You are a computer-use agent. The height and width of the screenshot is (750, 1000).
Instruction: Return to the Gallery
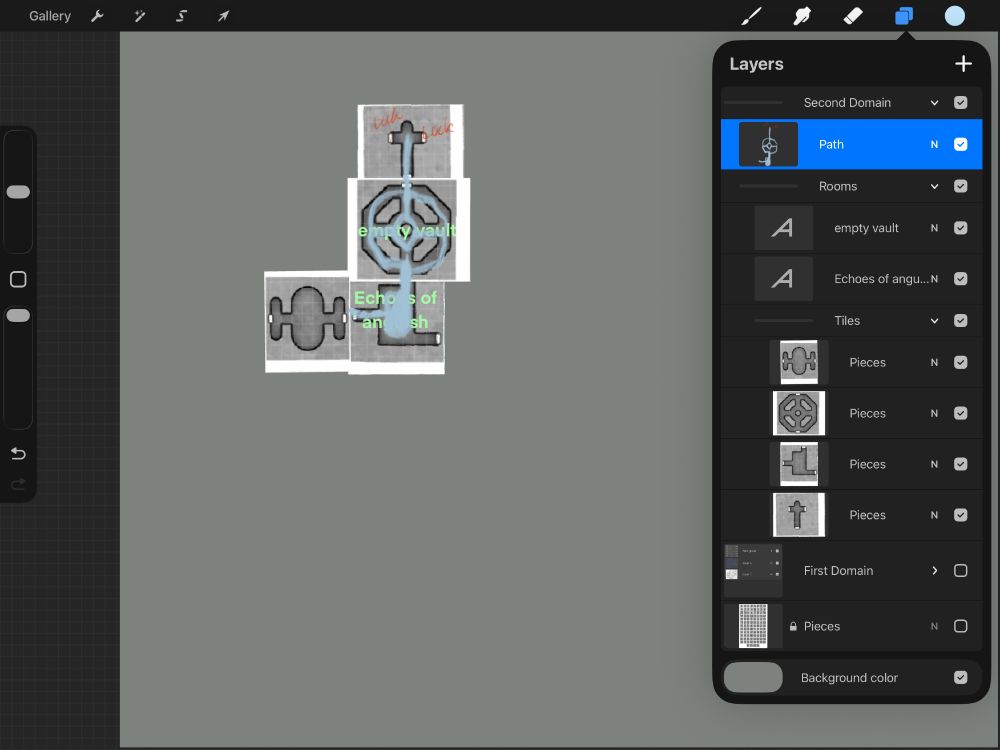click(50, 16)
